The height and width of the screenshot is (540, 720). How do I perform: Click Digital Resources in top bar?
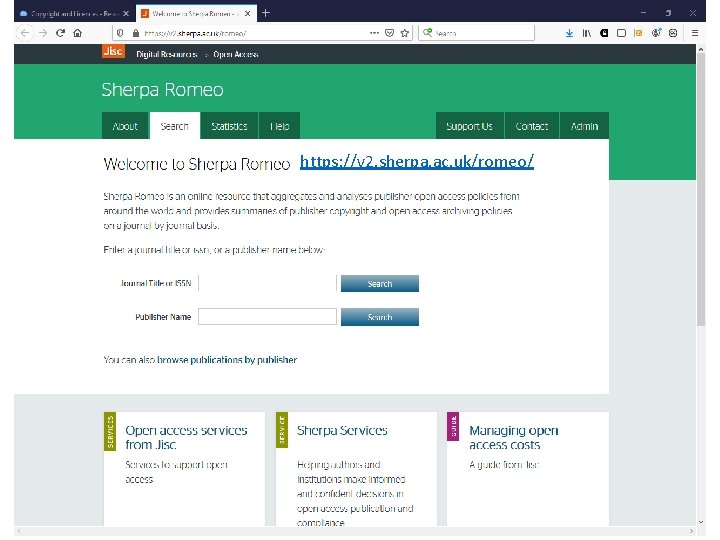[x=167, y=54]
